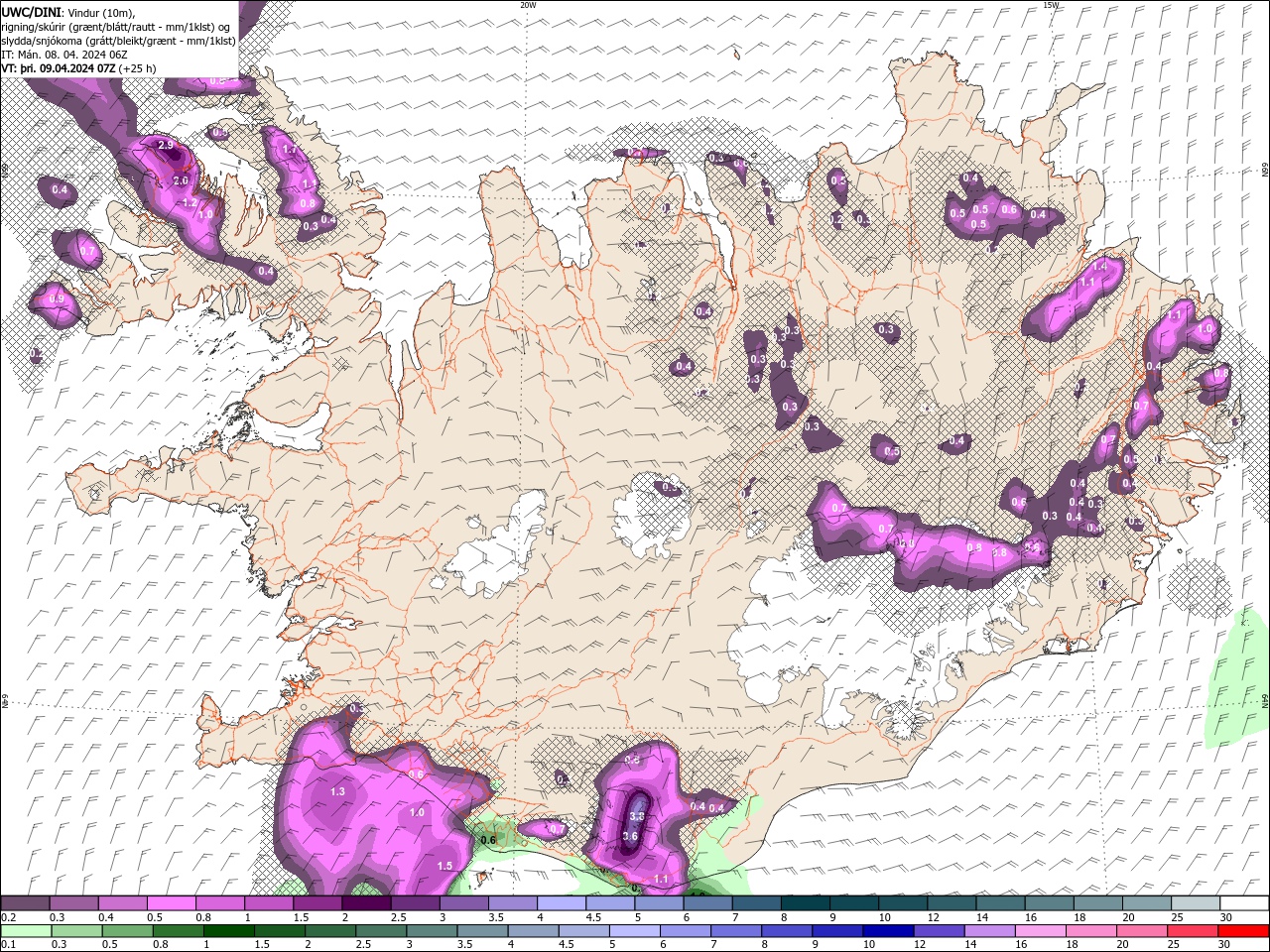Click the lower legend swatch between 0.1 and 0.3

pyautogui.click(x=28, y=931)
